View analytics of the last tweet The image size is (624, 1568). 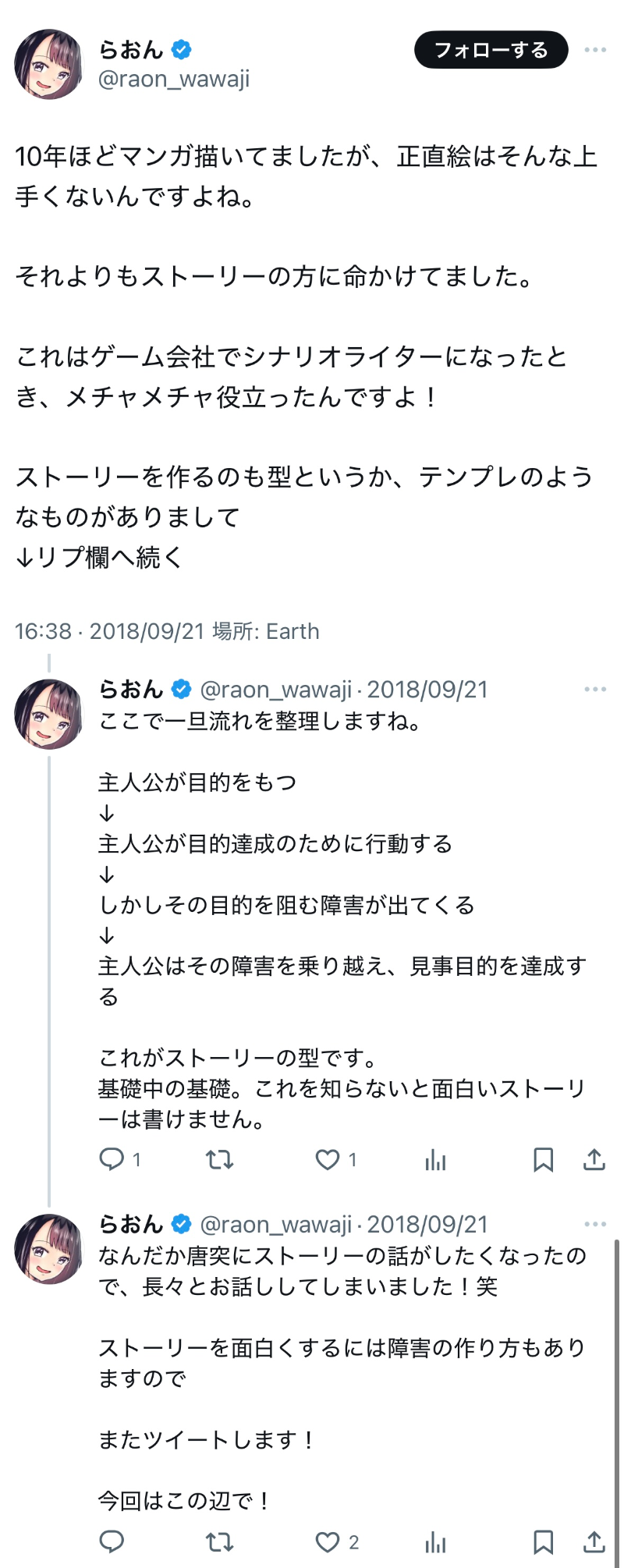pyautogui.click(x=435, y=1542)
